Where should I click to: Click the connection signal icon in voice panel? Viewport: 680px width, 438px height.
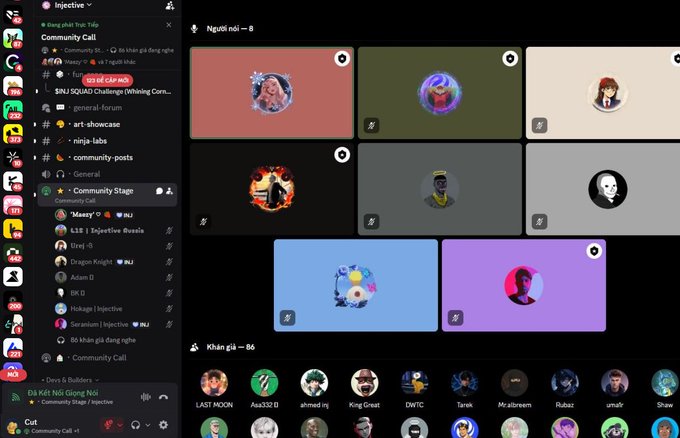[15, 397]
